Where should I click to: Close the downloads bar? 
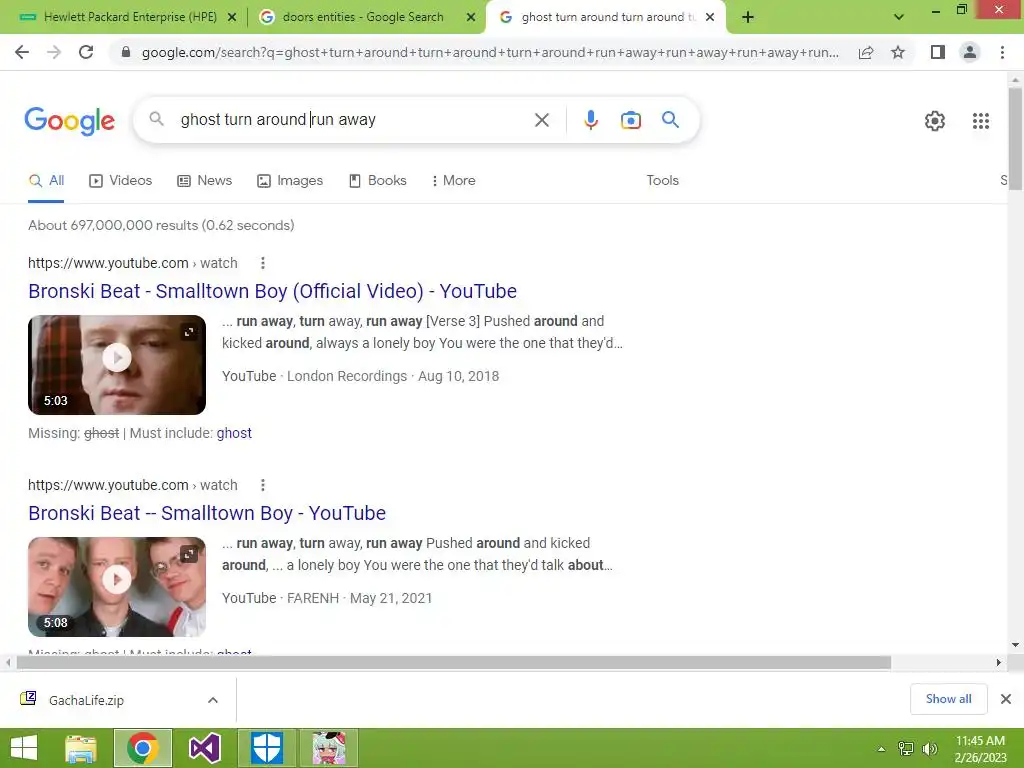coord(1006,699)
